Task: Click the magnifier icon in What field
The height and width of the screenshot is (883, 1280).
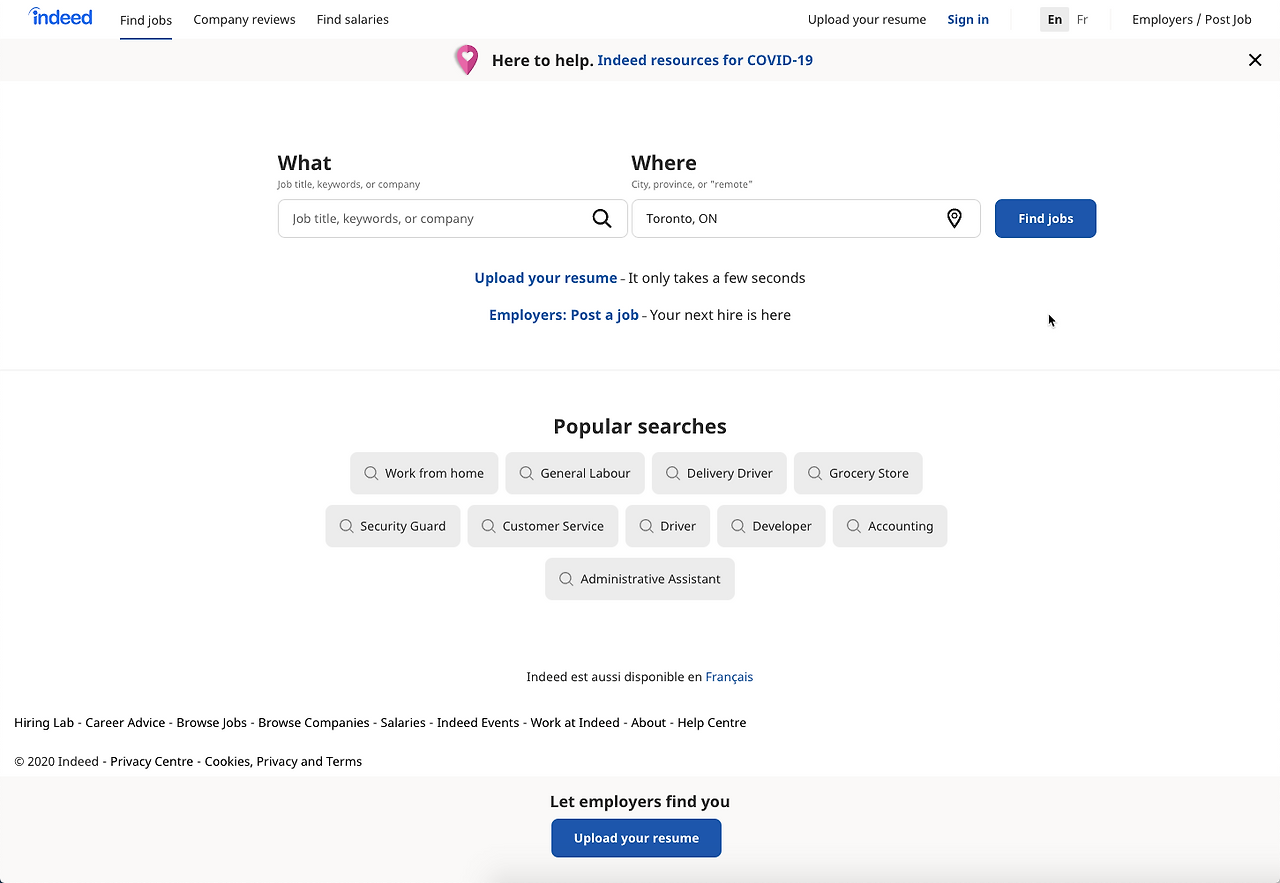Action: pos(602,219)
